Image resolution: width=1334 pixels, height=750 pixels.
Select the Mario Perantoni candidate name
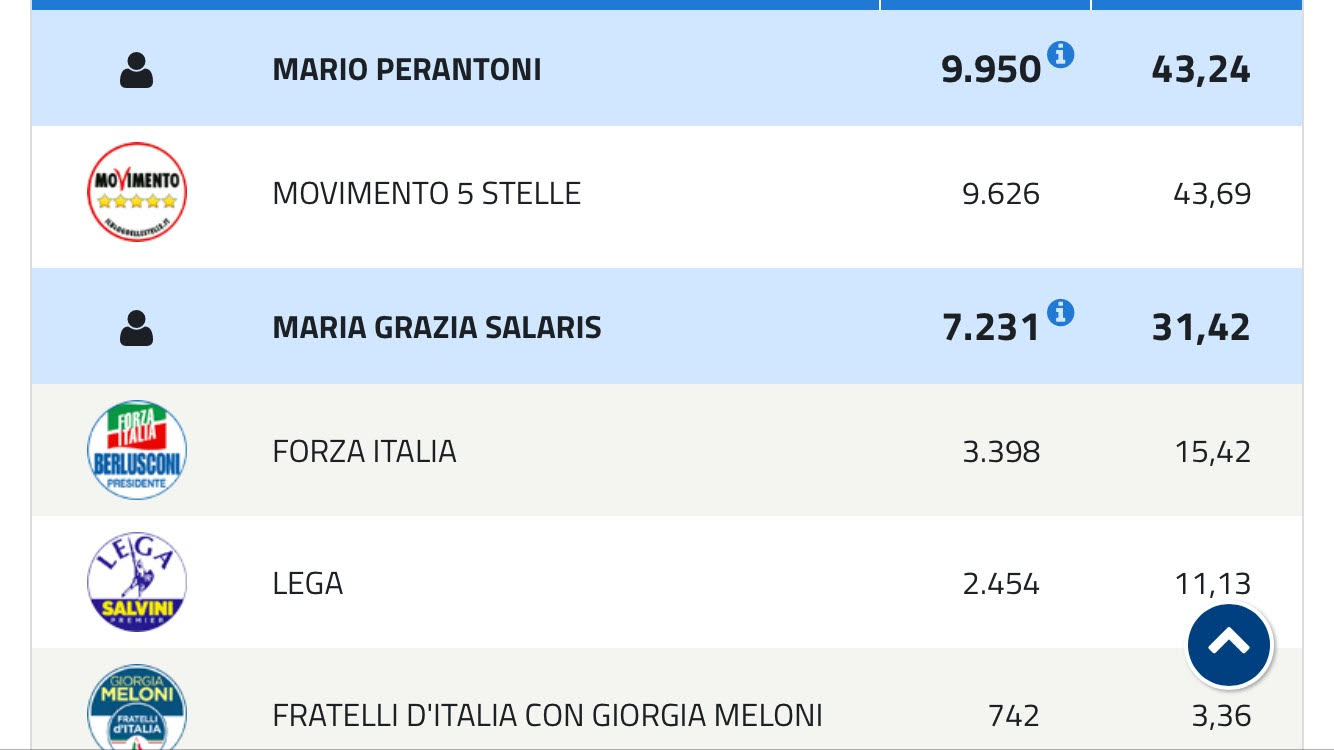point(407,70)
